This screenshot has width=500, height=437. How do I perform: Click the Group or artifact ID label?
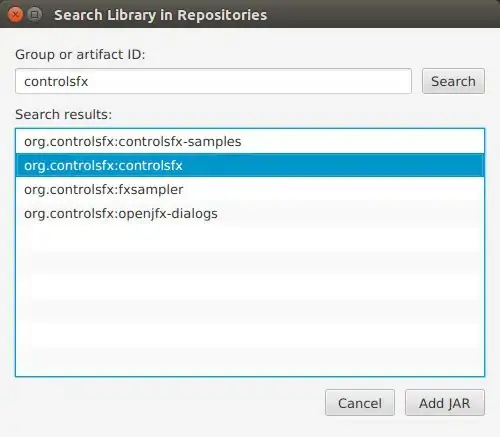(x=80, y=54)
